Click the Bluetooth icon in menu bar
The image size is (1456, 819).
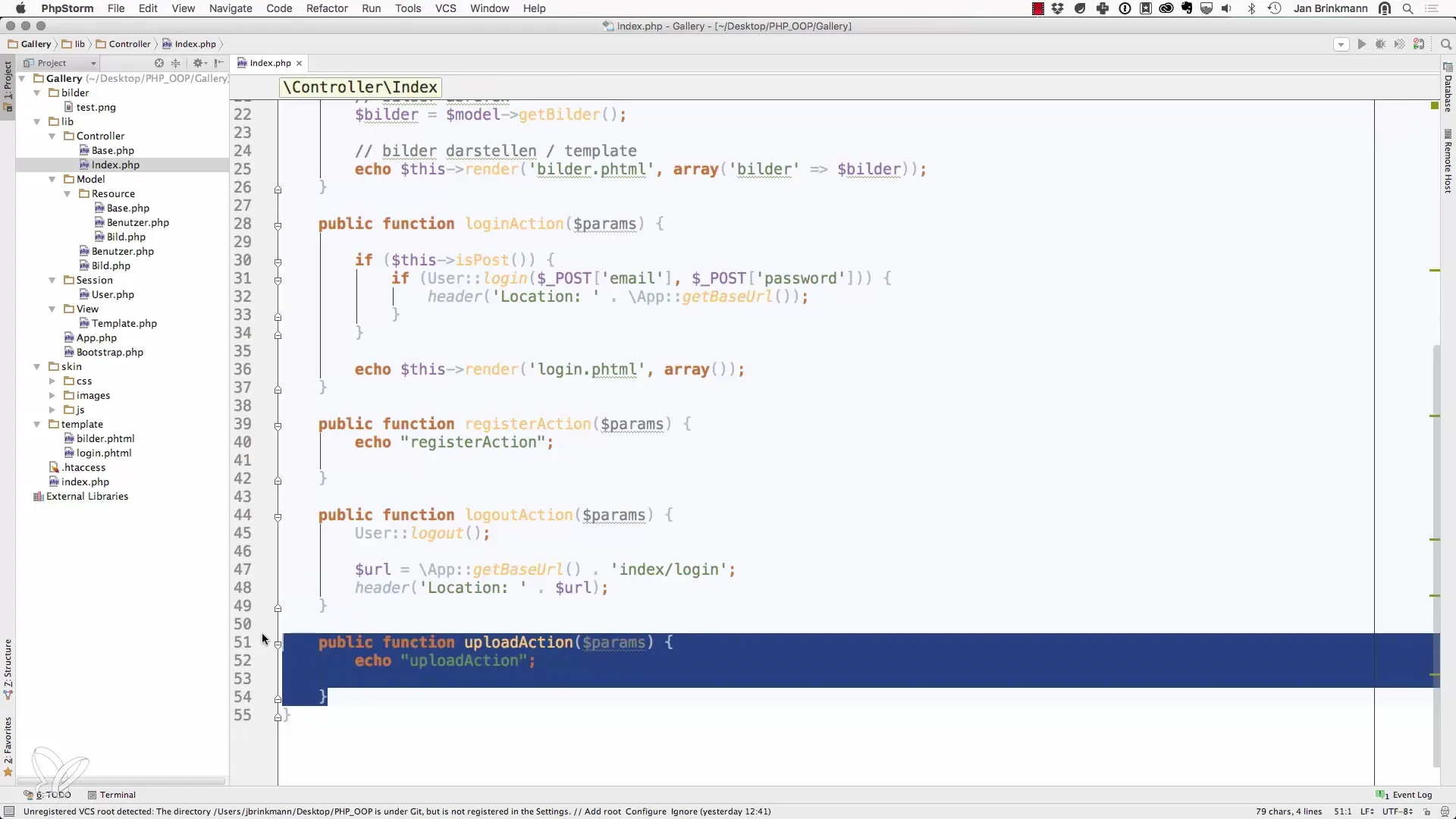[x=1252, y=8]
